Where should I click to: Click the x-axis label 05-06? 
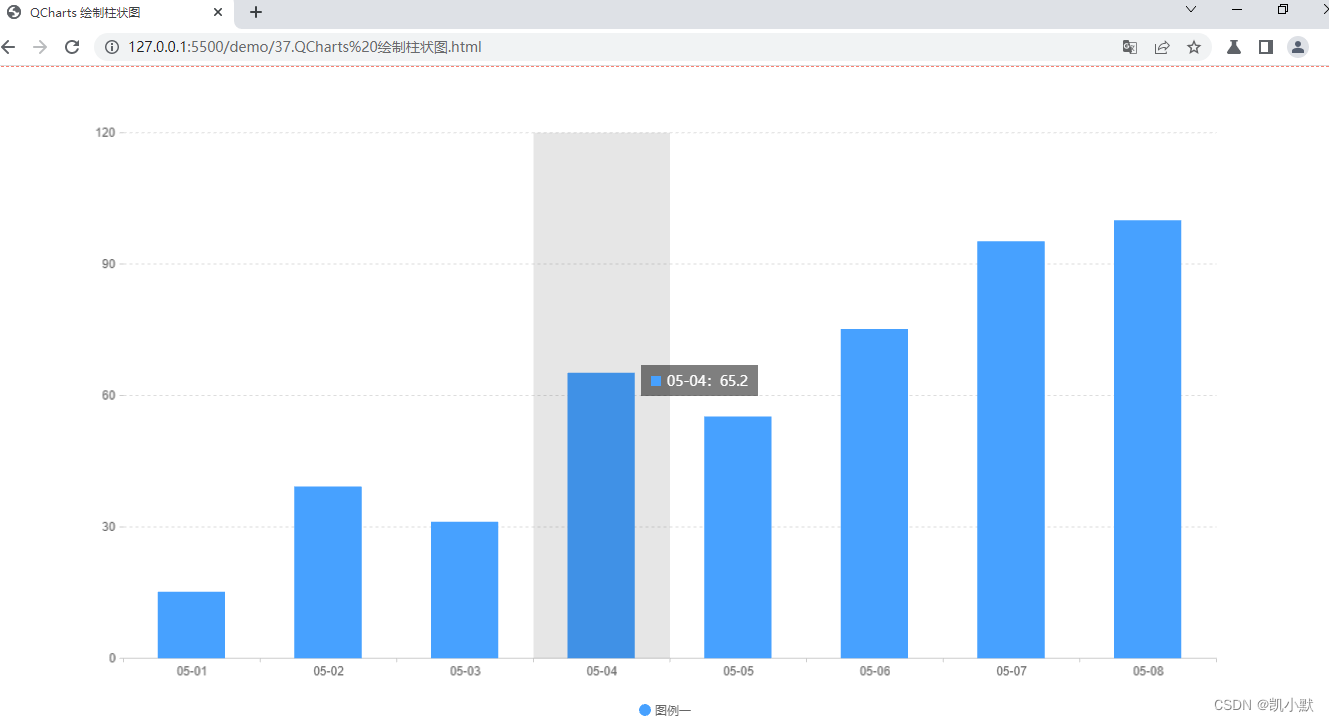point(875,671)
